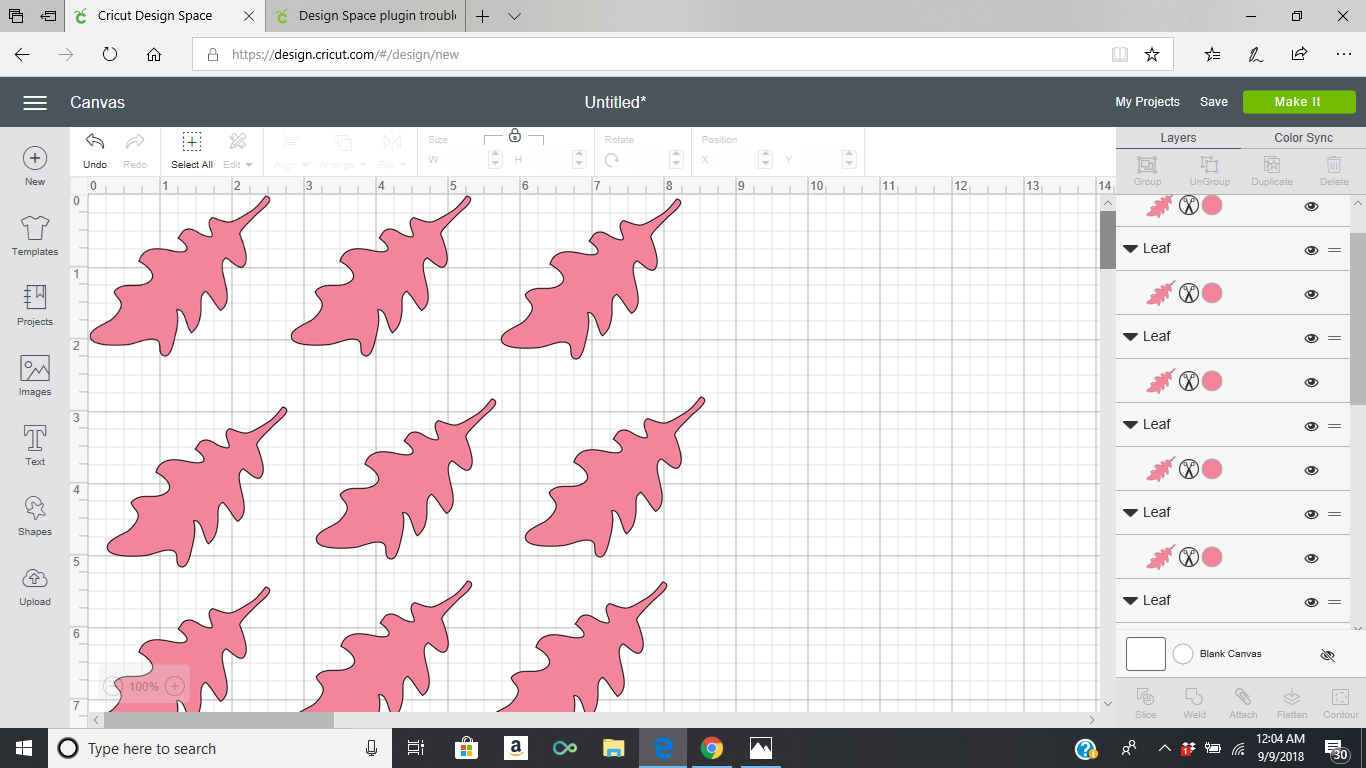This screenshot has height=768, width=1366.
Task: Switch to the Color Sync tab
Action: point(1303,138)
